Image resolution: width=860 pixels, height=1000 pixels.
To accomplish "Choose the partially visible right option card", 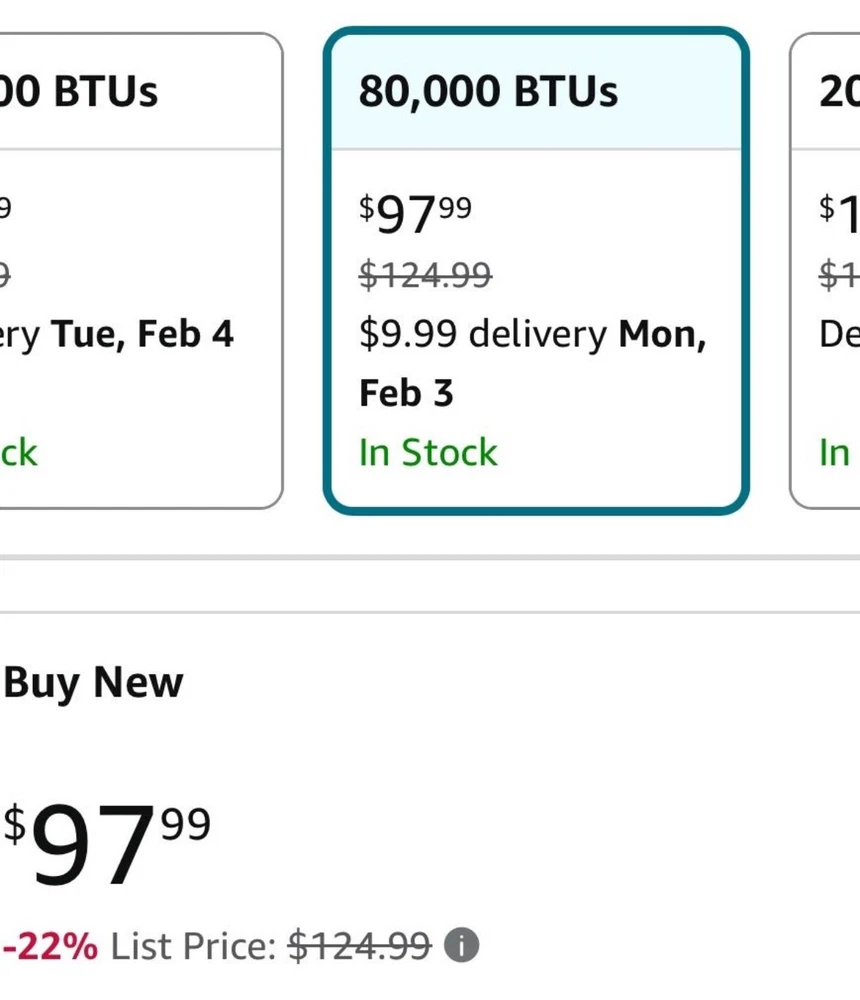I will click(826, 270).
